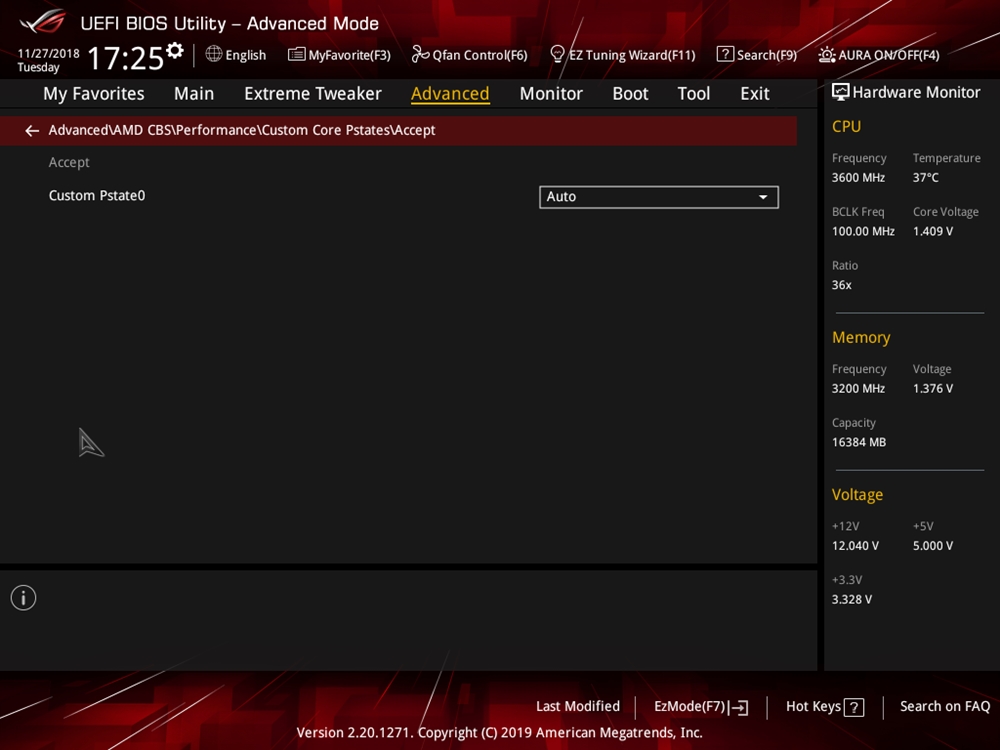Click the info circle icon
Viewport: 1000px width, 750px height.
click(24, 598)
